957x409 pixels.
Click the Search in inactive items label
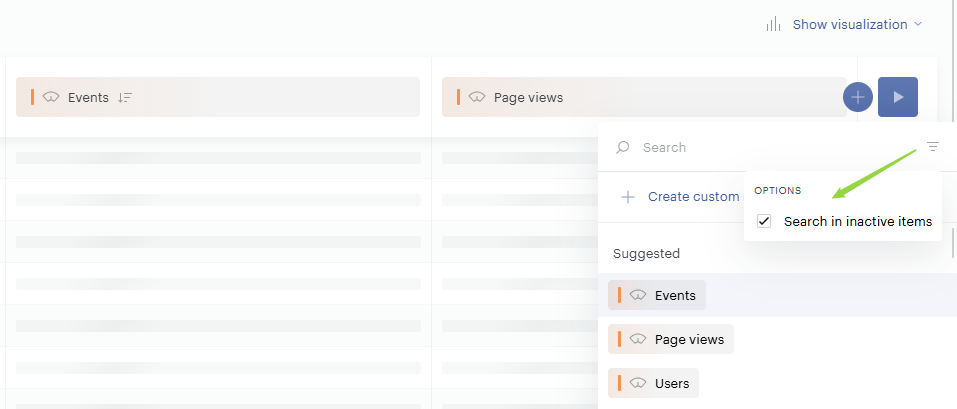pos(858,222)
